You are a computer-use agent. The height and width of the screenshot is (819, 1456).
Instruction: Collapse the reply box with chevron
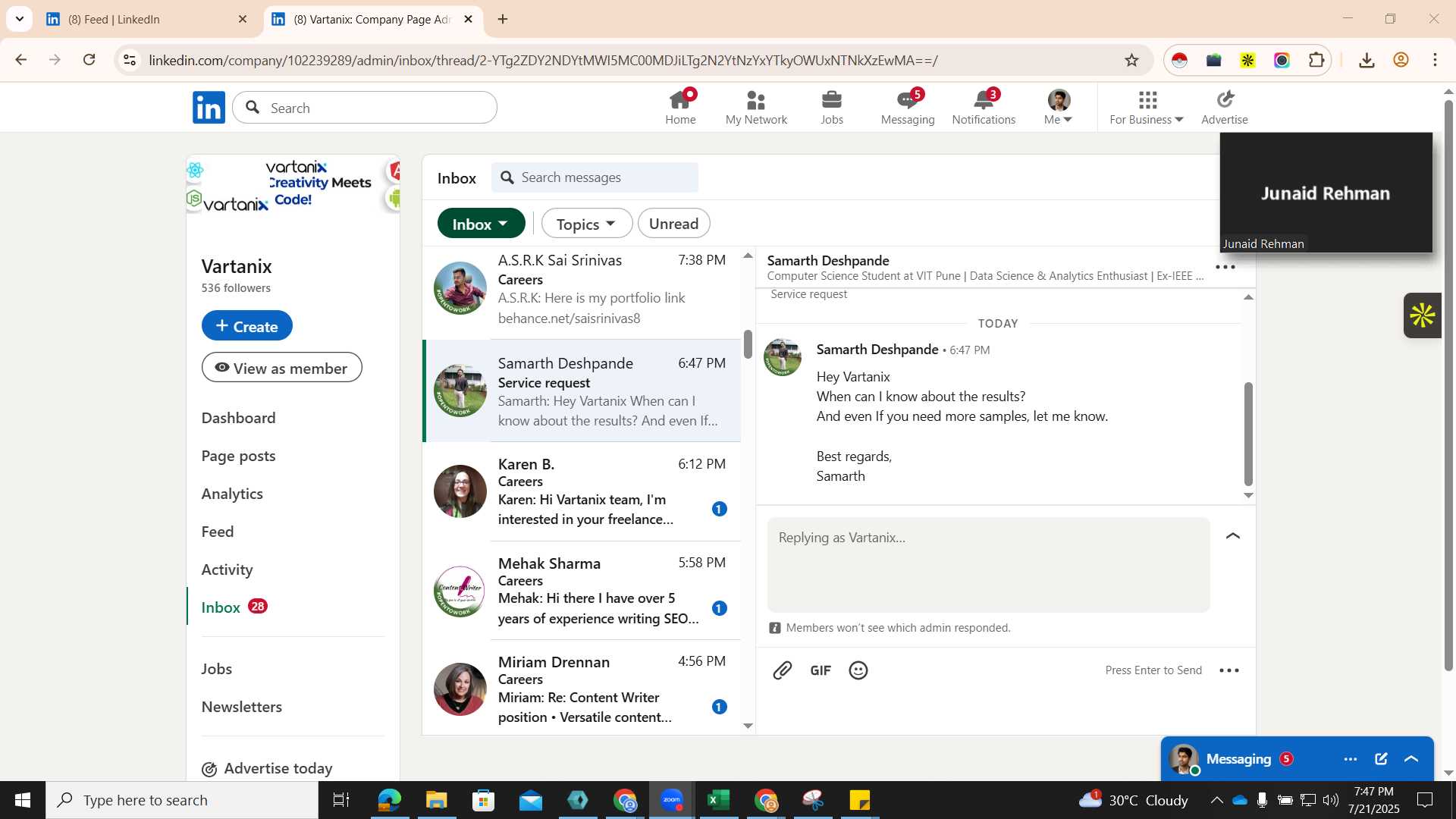click(x=1233, y=536)
